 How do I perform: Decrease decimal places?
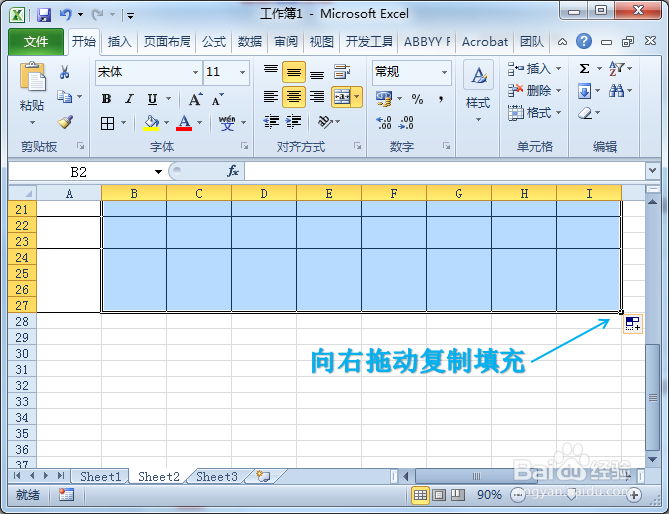click(x=406, y=123)
